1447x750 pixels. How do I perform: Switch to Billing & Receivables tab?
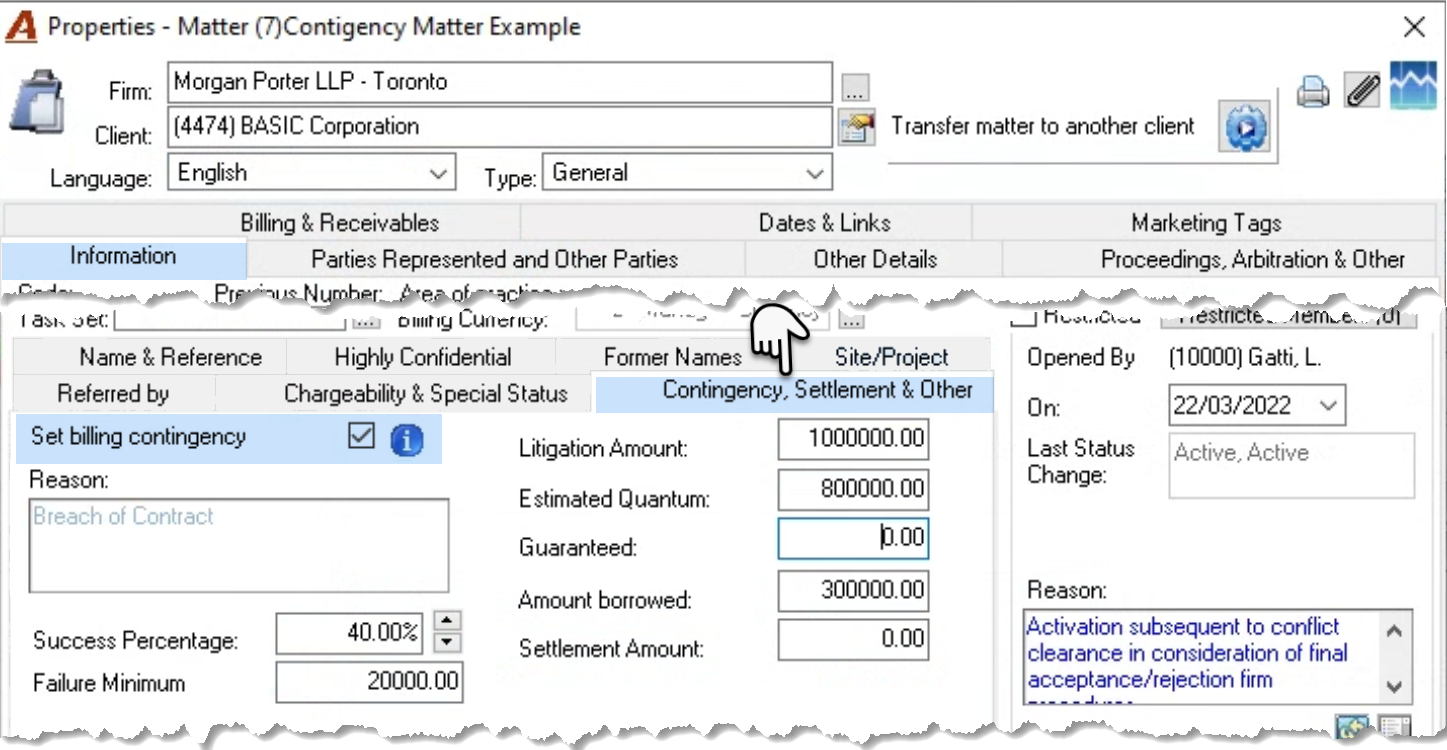click(340, 223)
